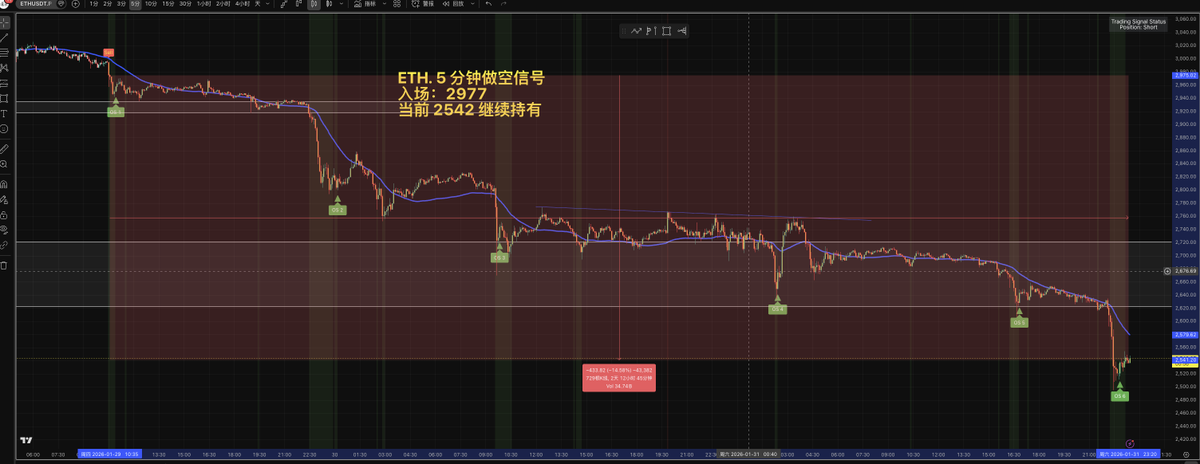This screenshot has height=464, width=1200.
Task: Open the 指标 indicators menu
Action: (366, 4)
